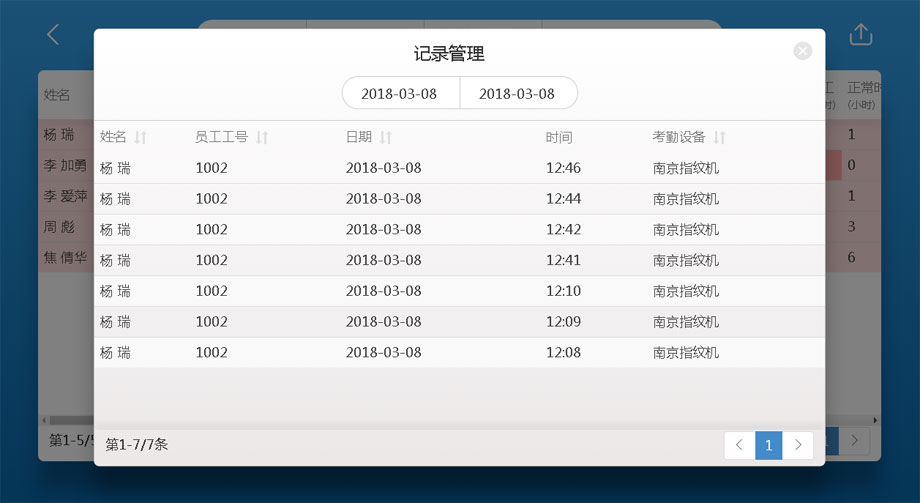The width and height of the screenshot is (920, 503).
Task: Select the record row at 12:44
Action: point(459,199)
